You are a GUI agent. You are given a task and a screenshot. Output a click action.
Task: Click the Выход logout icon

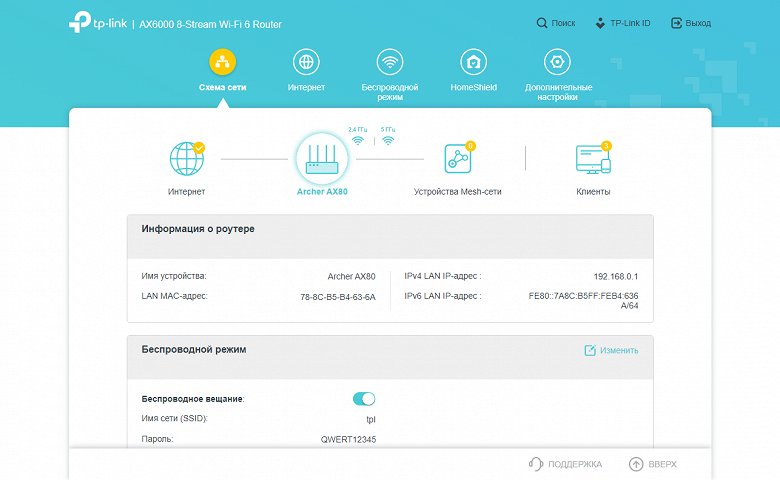677,23
